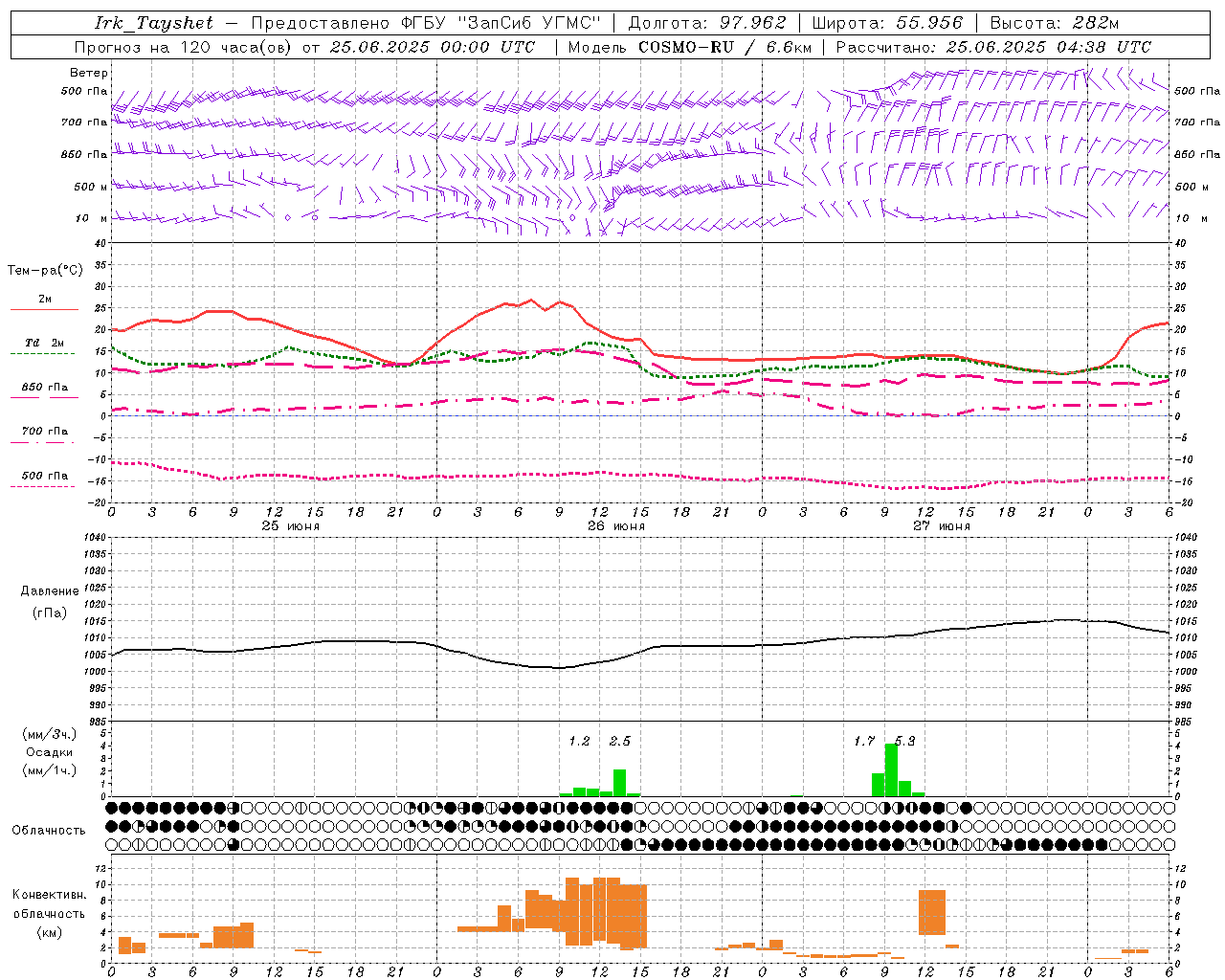Screen dimensions: 1225x980
Task: Click the Осадки precipitation label
Action: click(50, 752)
